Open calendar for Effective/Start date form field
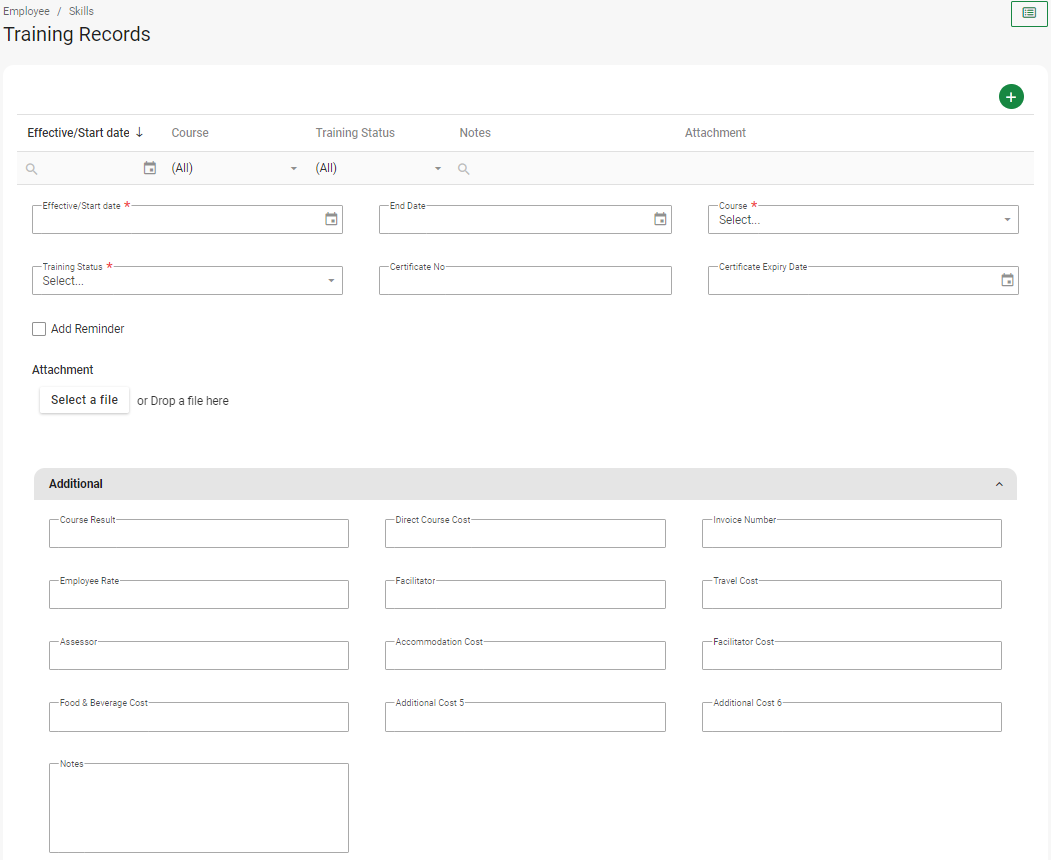Viewport: 1051px width, 860px height. point(331,220)
